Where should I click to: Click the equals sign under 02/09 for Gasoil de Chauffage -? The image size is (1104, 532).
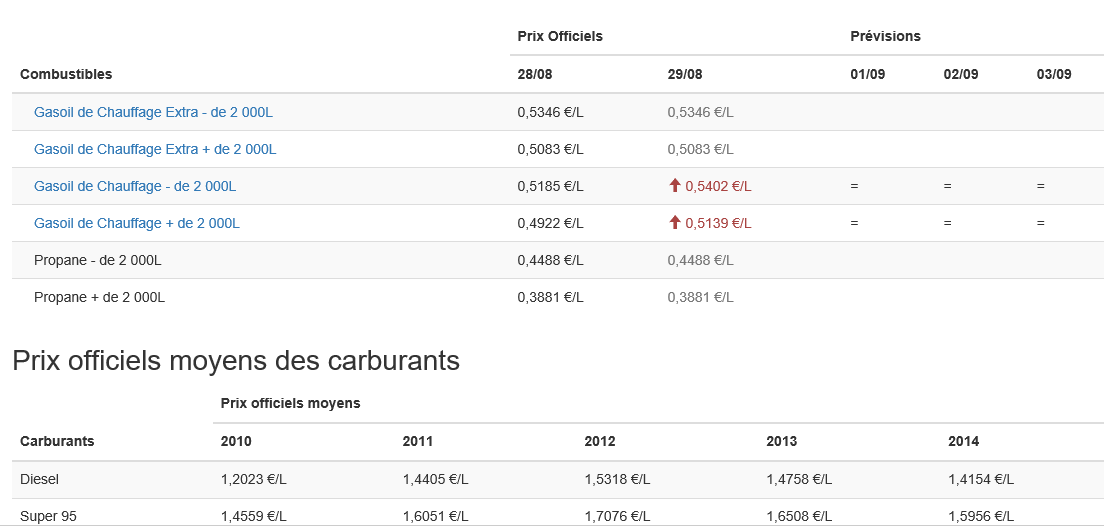(948, 186)
